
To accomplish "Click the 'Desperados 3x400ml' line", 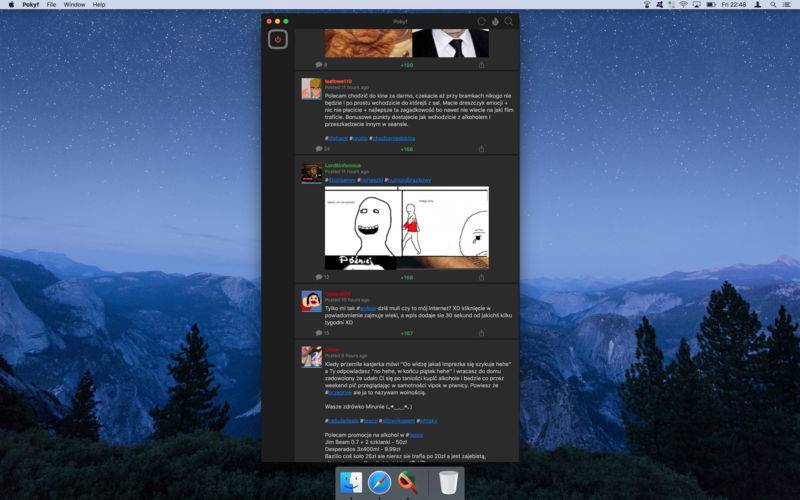I will click(363, 449).
